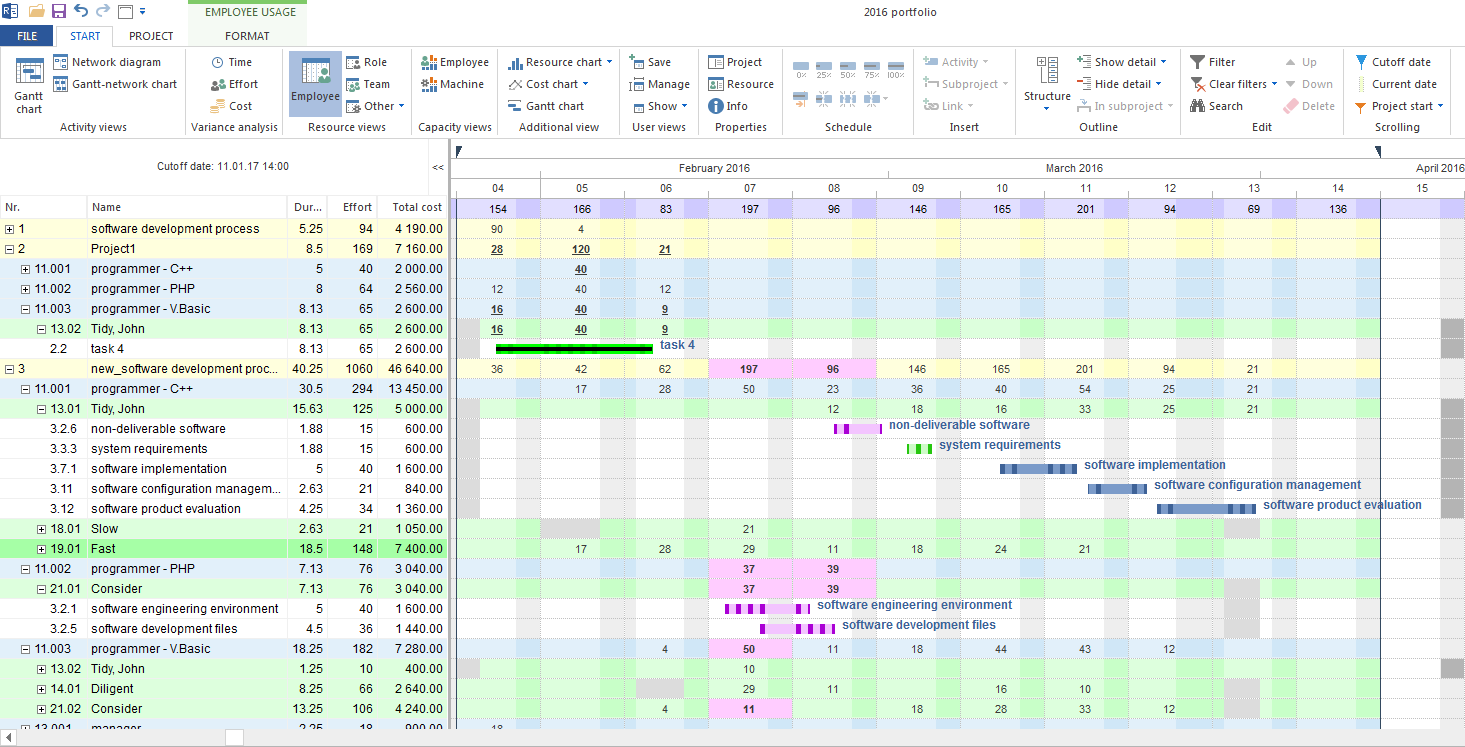The height and width of the screenshot is (747, 1465).
Task: Click the horizontal scrollbar thumb at bottom
Action: tap(234, 737)
